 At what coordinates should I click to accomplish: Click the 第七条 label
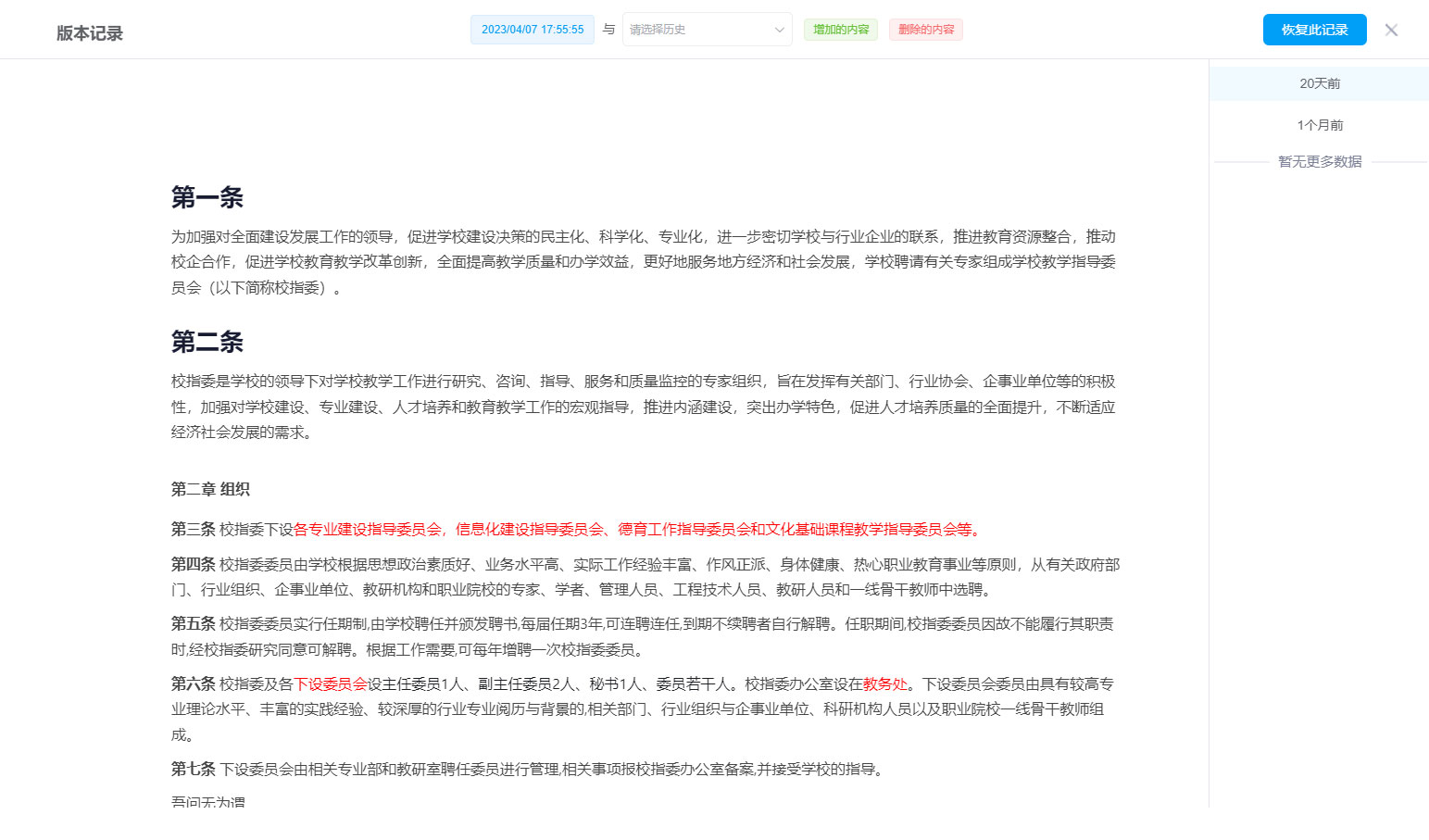194,770
